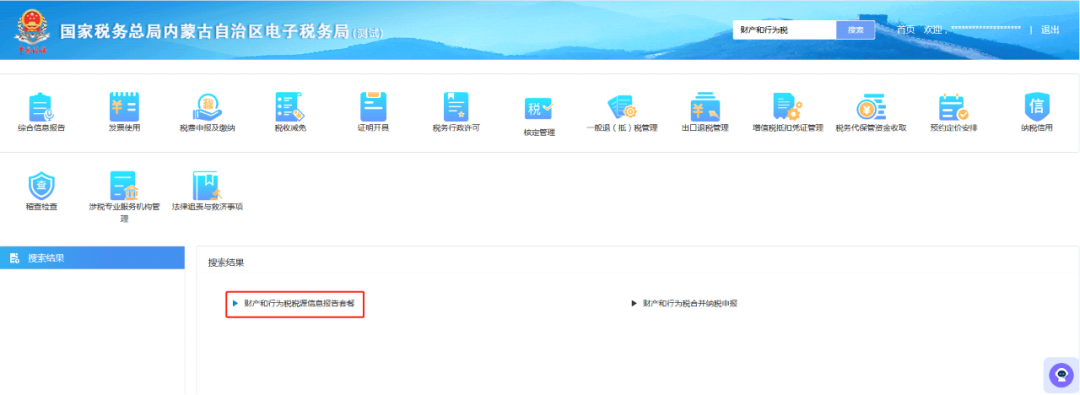1080x395 pixels.
Task: Go to 首页 home link
Action: (x=906, y=30)
